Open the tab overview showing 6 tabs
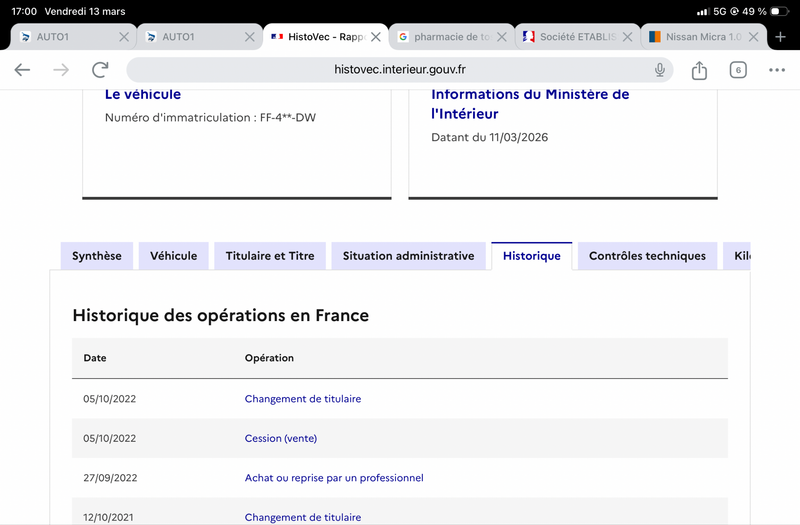The height and width of the screenshot is (525, 800). coord(738,70)
